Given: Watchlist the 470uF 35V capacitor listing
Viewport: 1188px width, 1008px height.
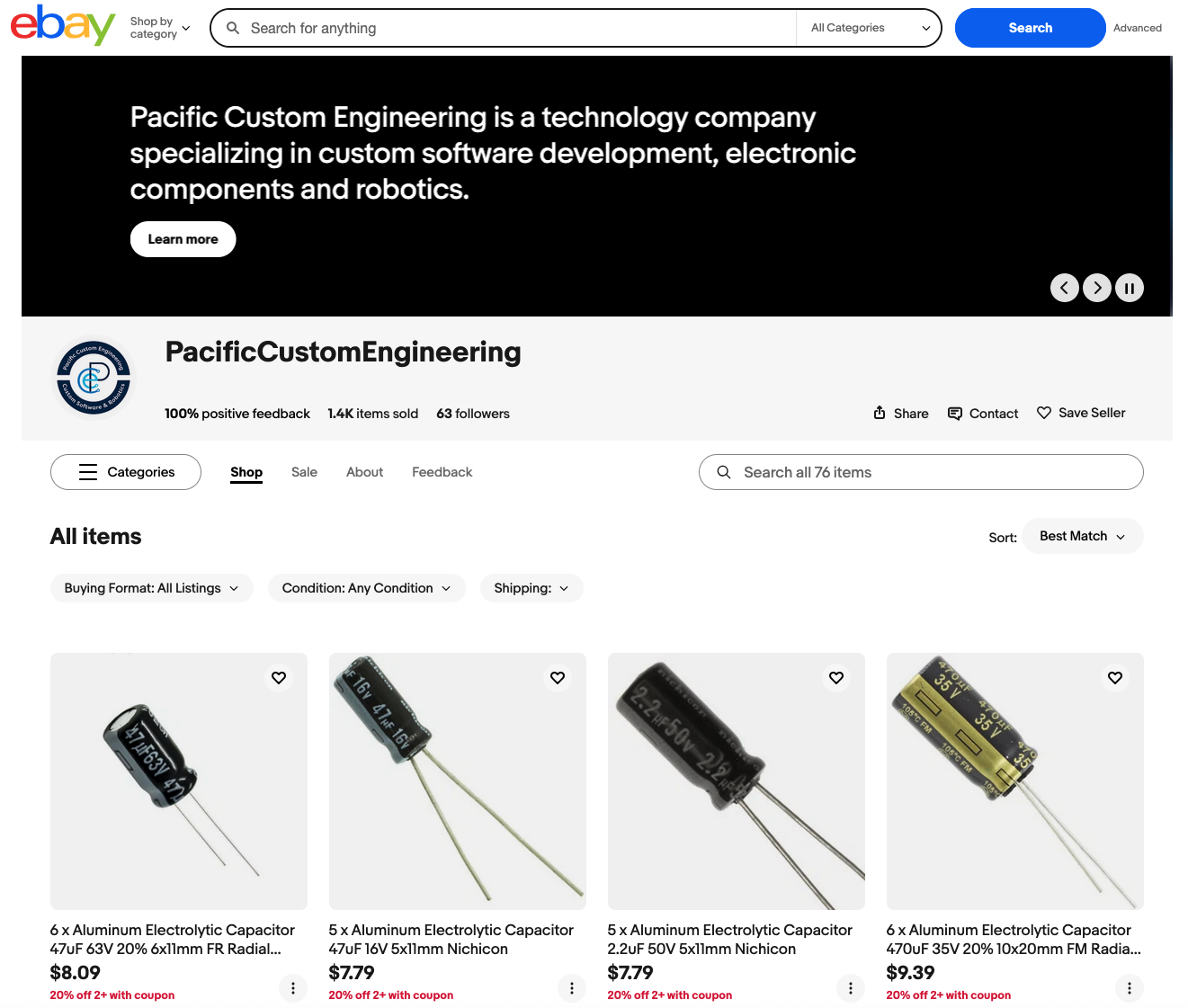Looking at the screenshot, I should pos(1115,678).
